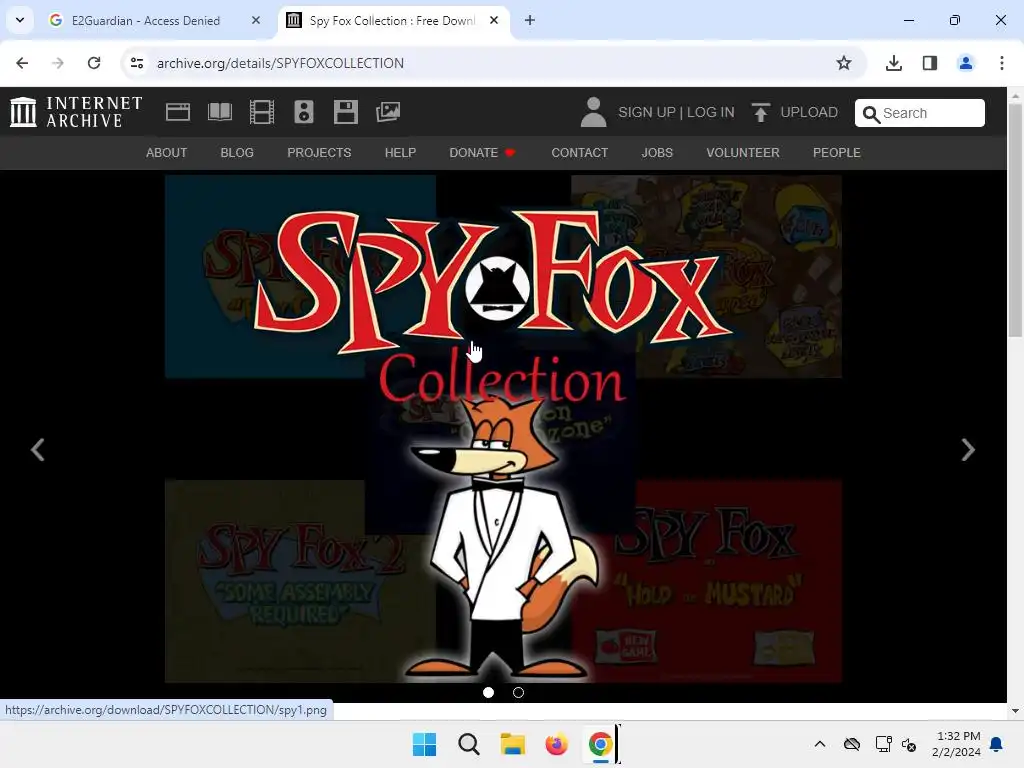This screenshot has width=1024, height=768.
Task: View site information icon in address bar
Action: click(x=136, y=63)
